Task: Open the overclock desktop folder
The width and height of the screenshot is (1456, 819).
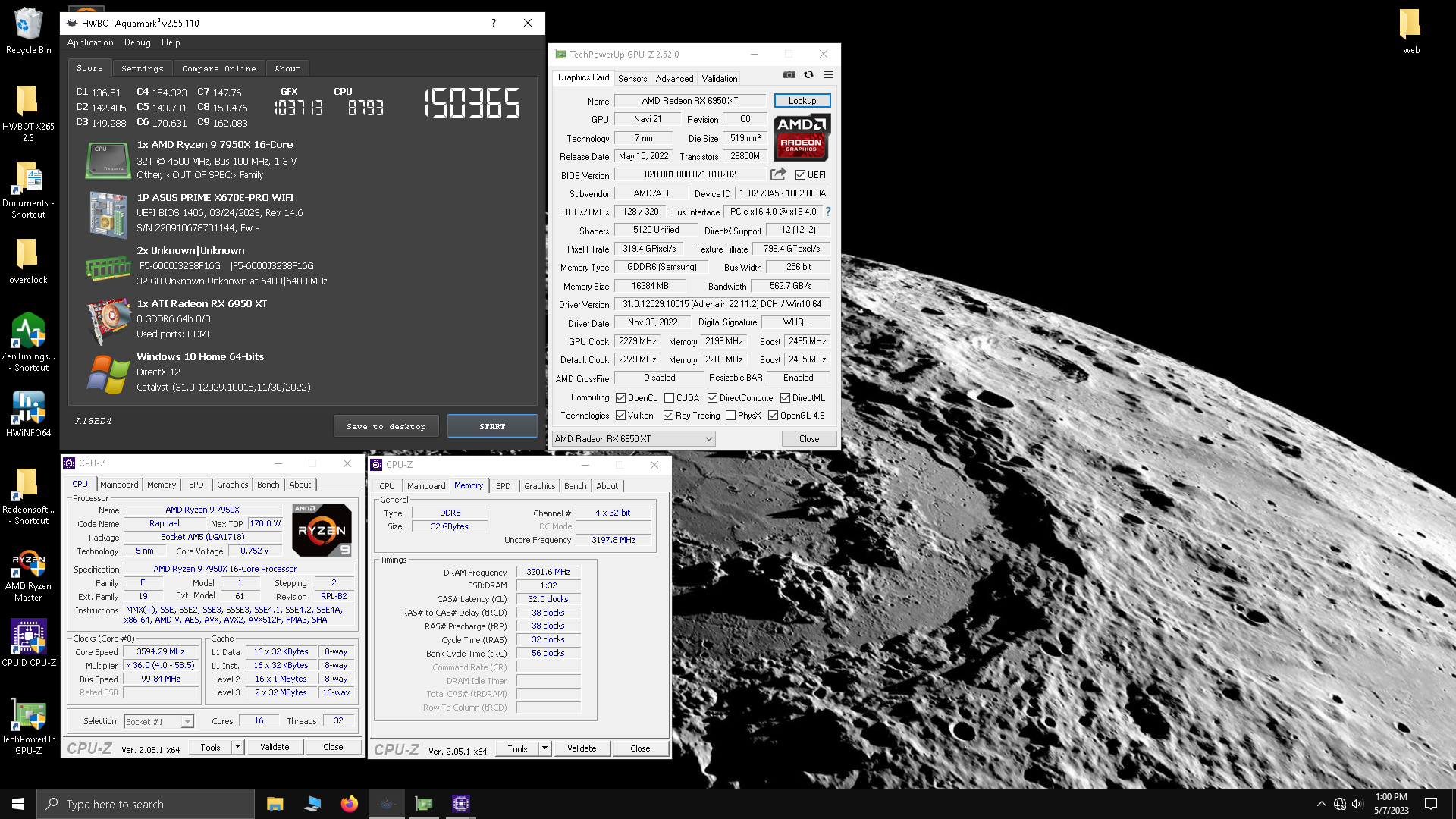Action: point(28,262)
